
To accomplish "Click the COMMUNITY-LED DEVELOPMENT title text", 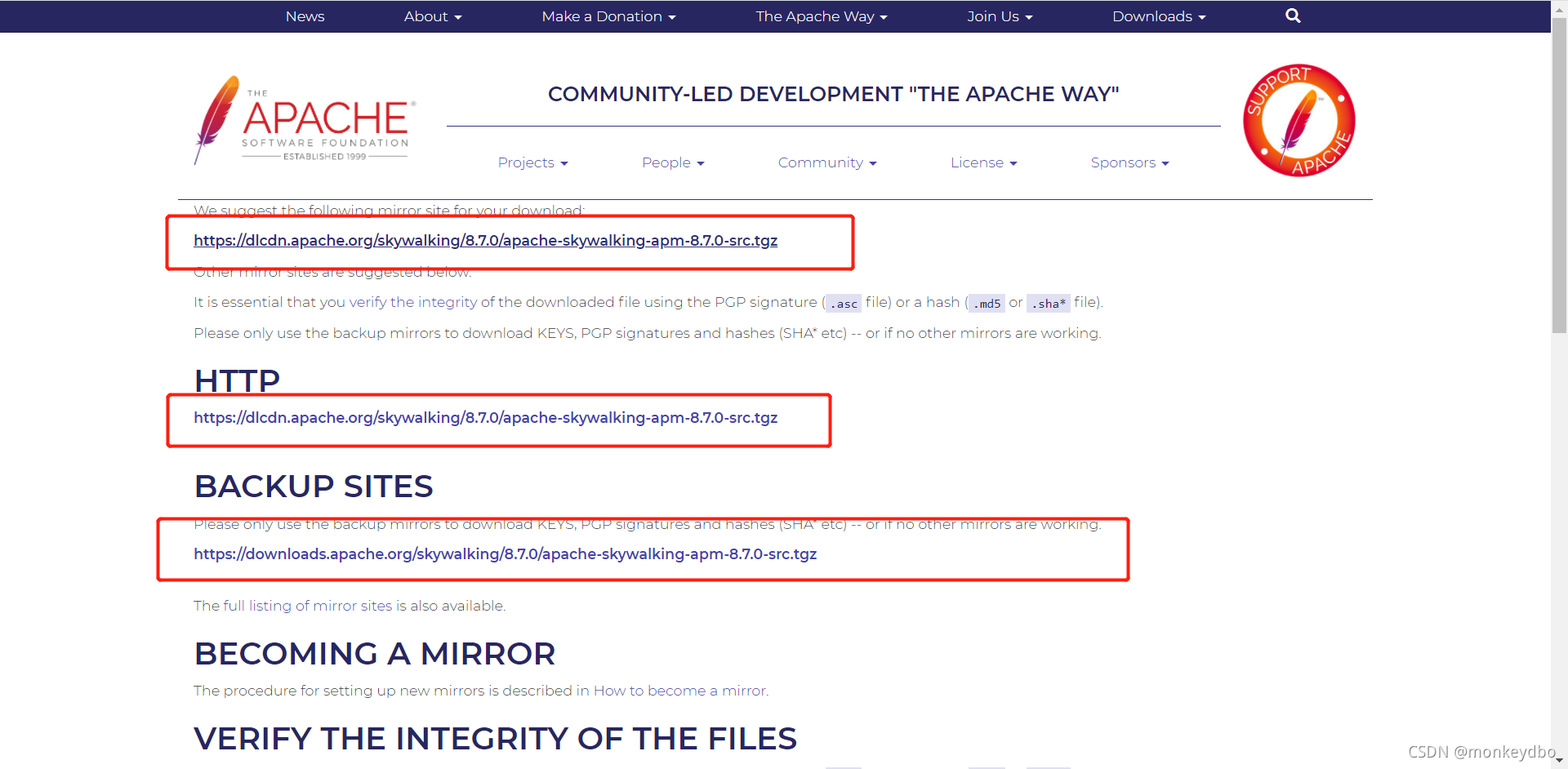I will pyautogui.click(x=833, y=94).
